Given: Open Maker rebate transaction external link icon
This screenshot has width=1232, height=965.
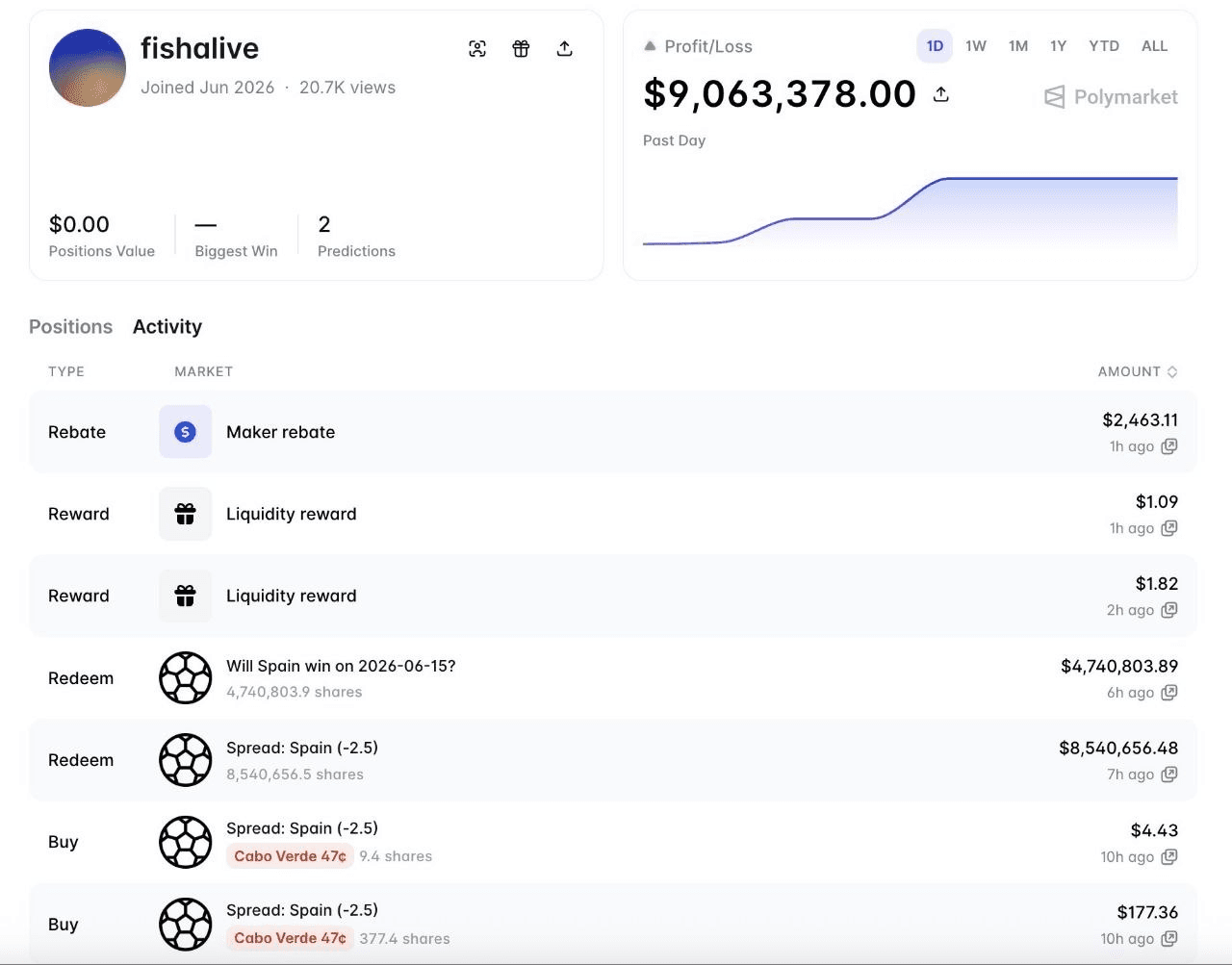Looking at the screenshot, I should pyautogui.click(x=1169, y=446).
